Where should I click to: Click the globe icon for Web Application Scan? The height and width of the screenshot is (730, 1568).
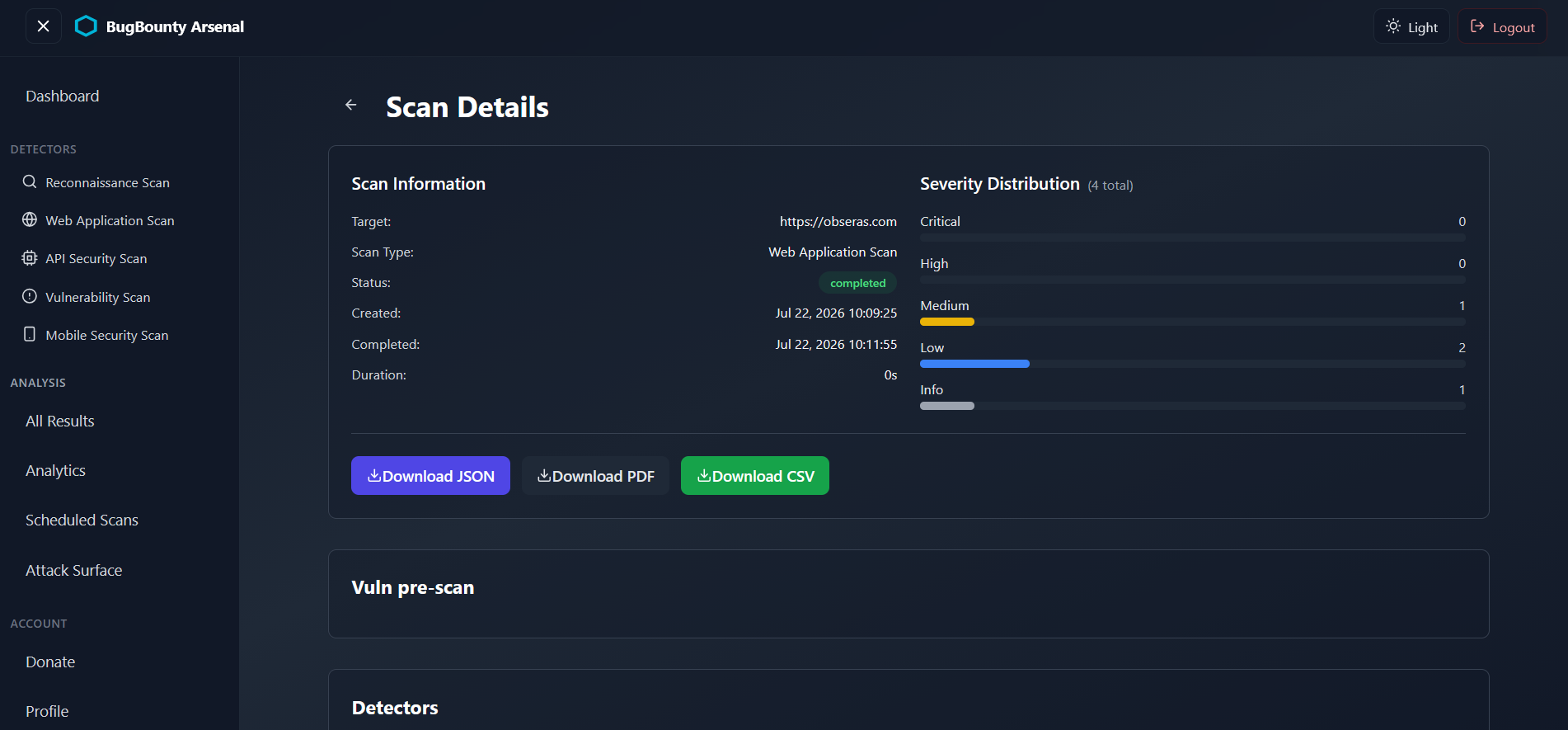pos(30,219)
